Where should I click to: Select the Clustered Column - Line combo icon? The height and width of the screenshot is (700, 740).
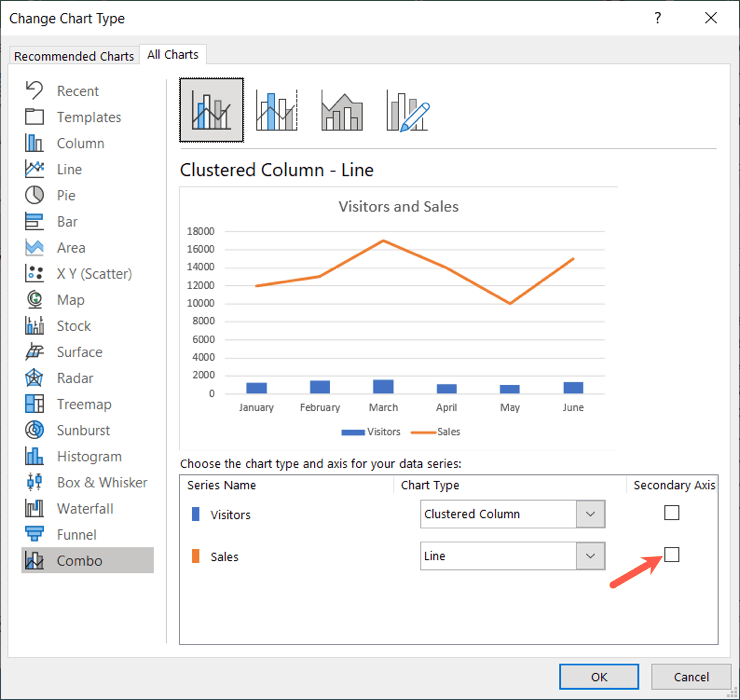coord(211,110)
